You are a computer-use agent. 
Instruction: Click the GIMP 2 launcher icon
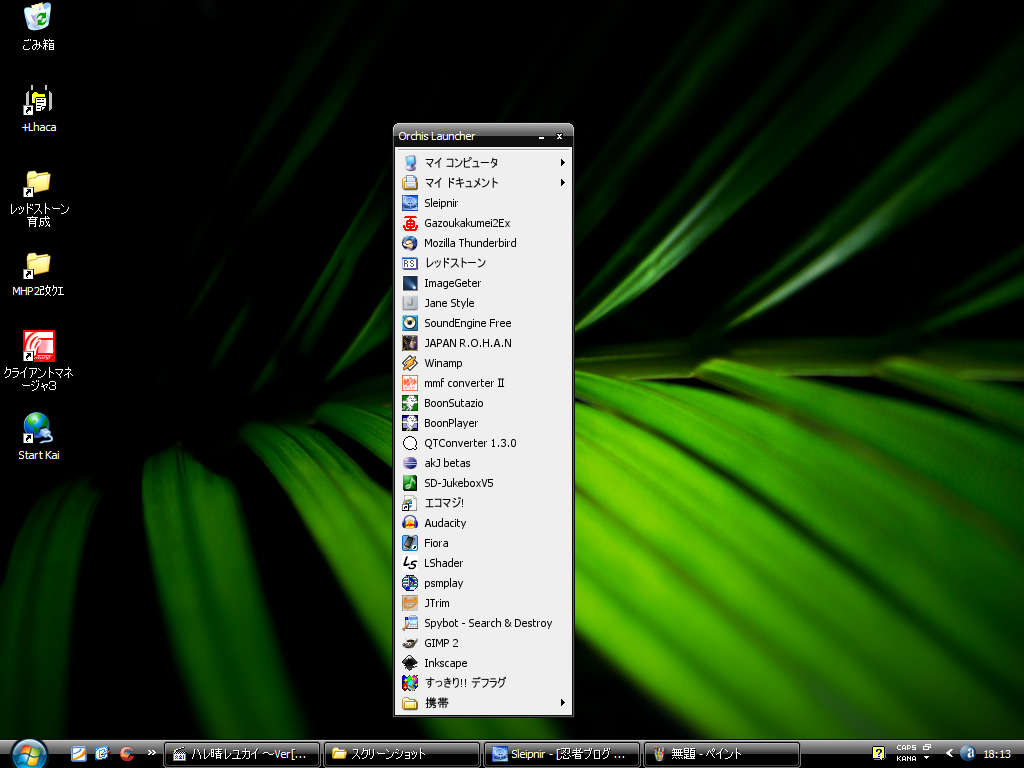(x=409, y=643)
